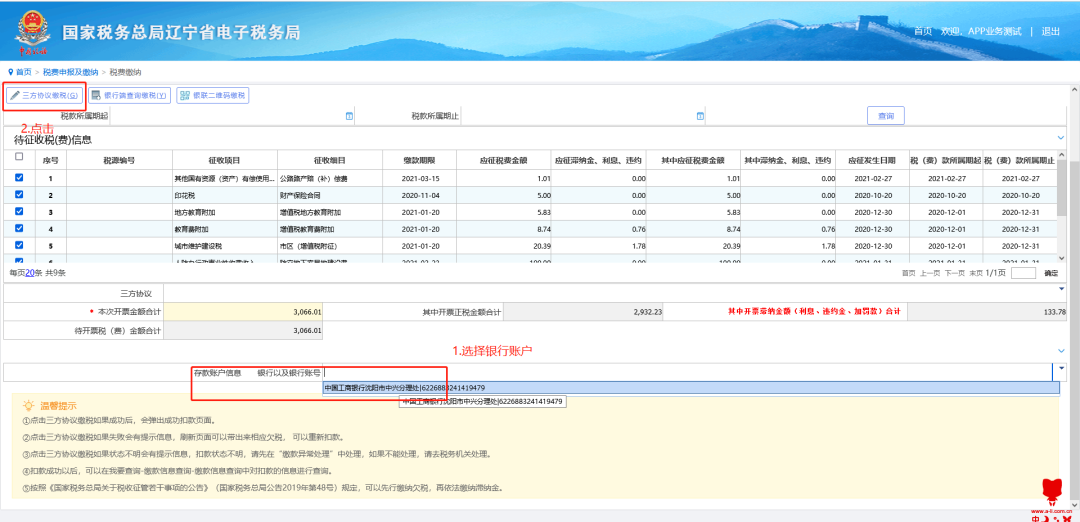Go to 首页 in top navigation
The height and width of the screenshot is (522, 1080).
coord(922,31)
